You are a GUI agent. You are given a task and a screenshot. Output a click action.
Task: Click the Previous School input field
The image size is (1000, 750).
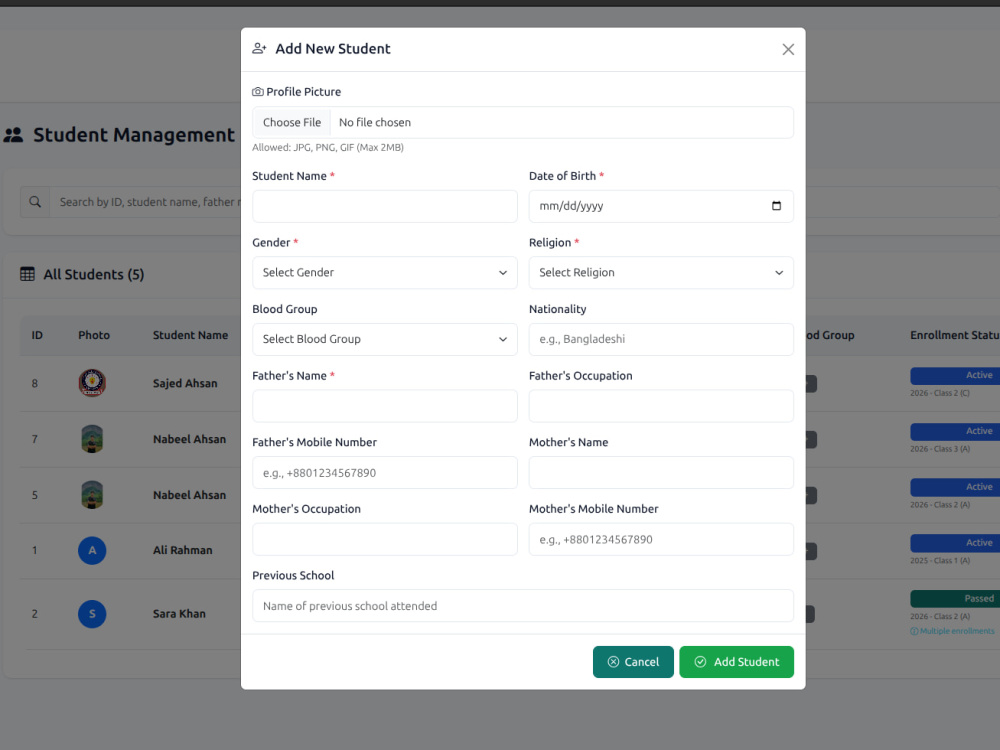coord(523,606)
